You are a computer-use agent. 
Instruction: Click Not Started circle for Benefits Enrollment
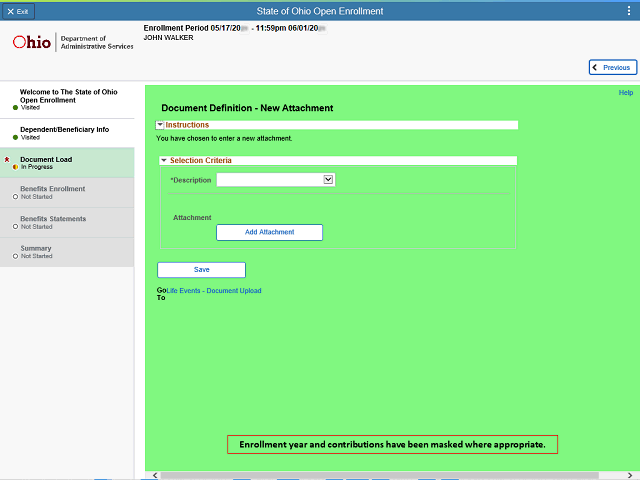tap(15, 197)
